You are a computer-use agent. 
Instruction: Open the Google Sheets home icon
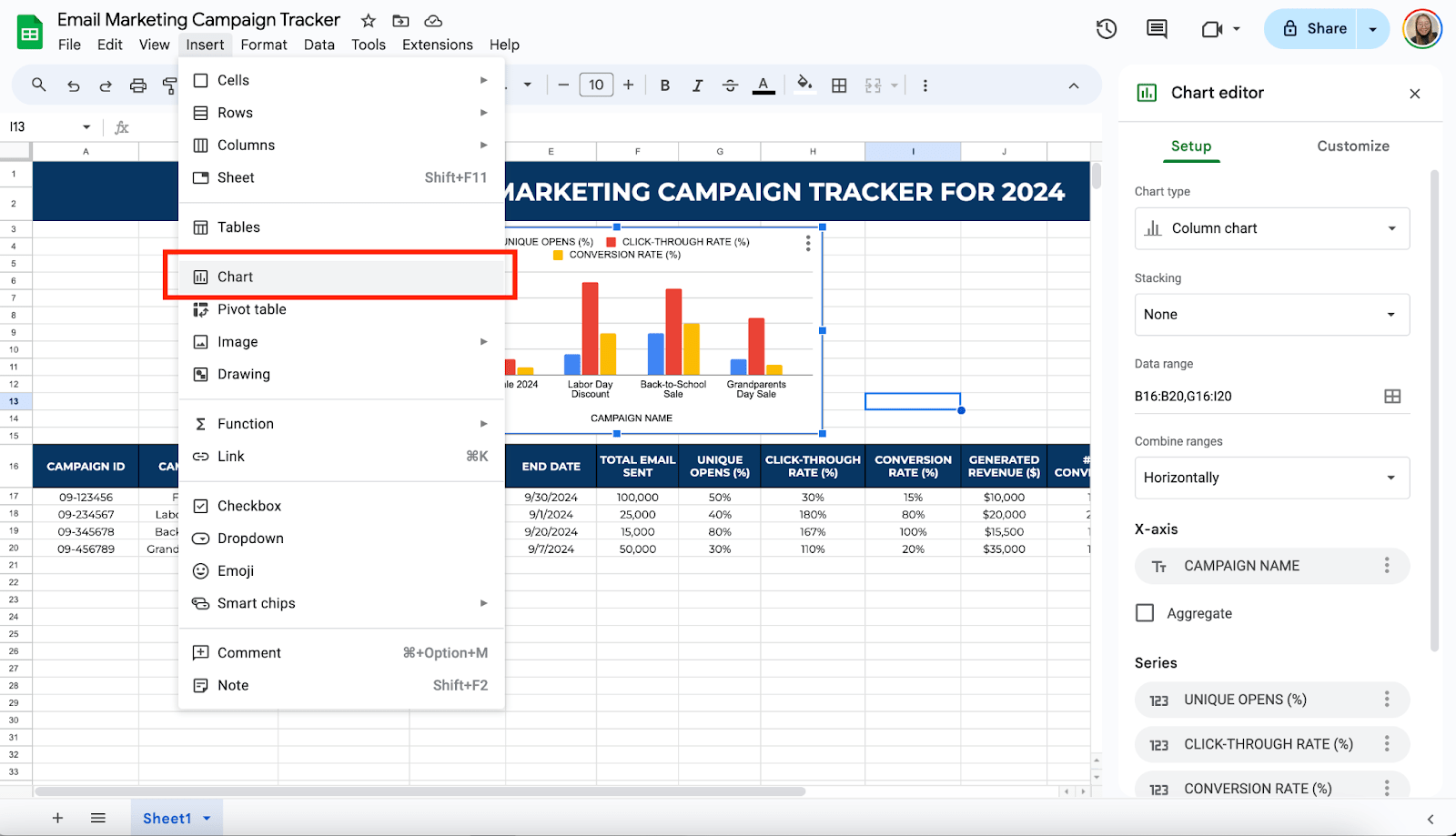30,33
